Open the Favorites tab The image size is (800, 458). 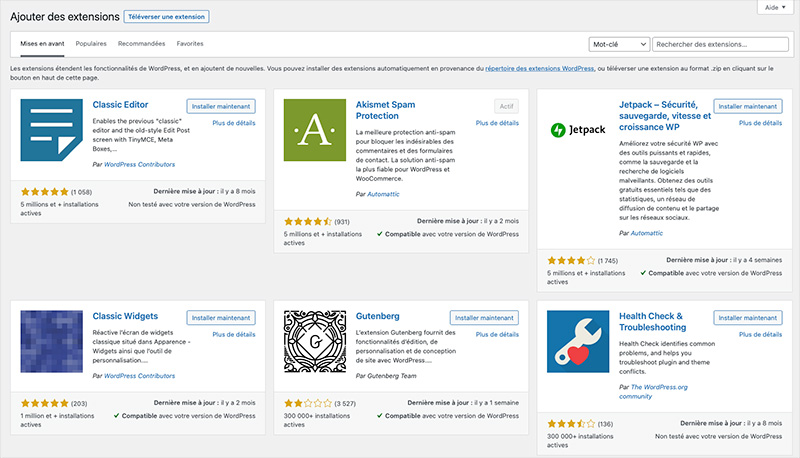[190, 44]
